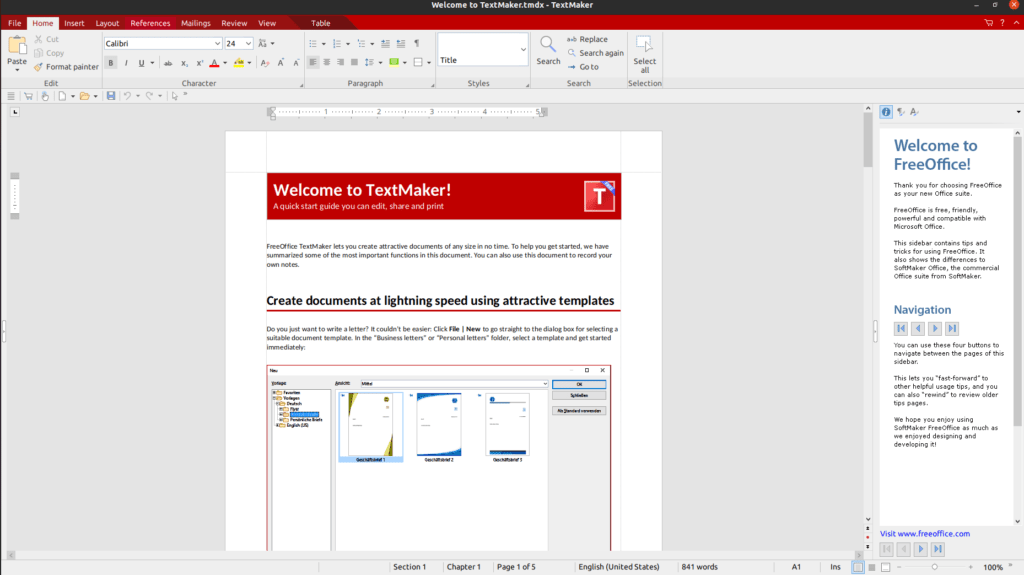Viewport: 1024px width, 575px height.
Task: Toggle left paragraph alignment
Action: (x=313, y=63)
